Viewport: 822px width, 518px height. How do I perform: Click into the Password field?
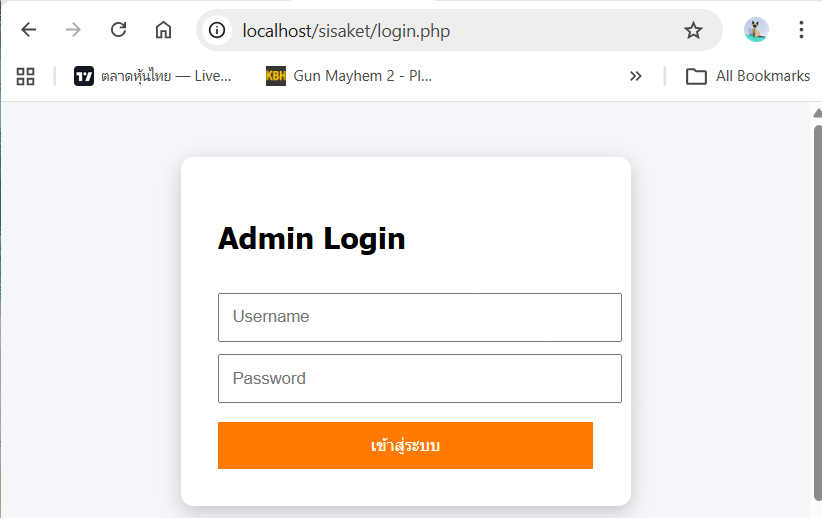[x=420, y=379]
